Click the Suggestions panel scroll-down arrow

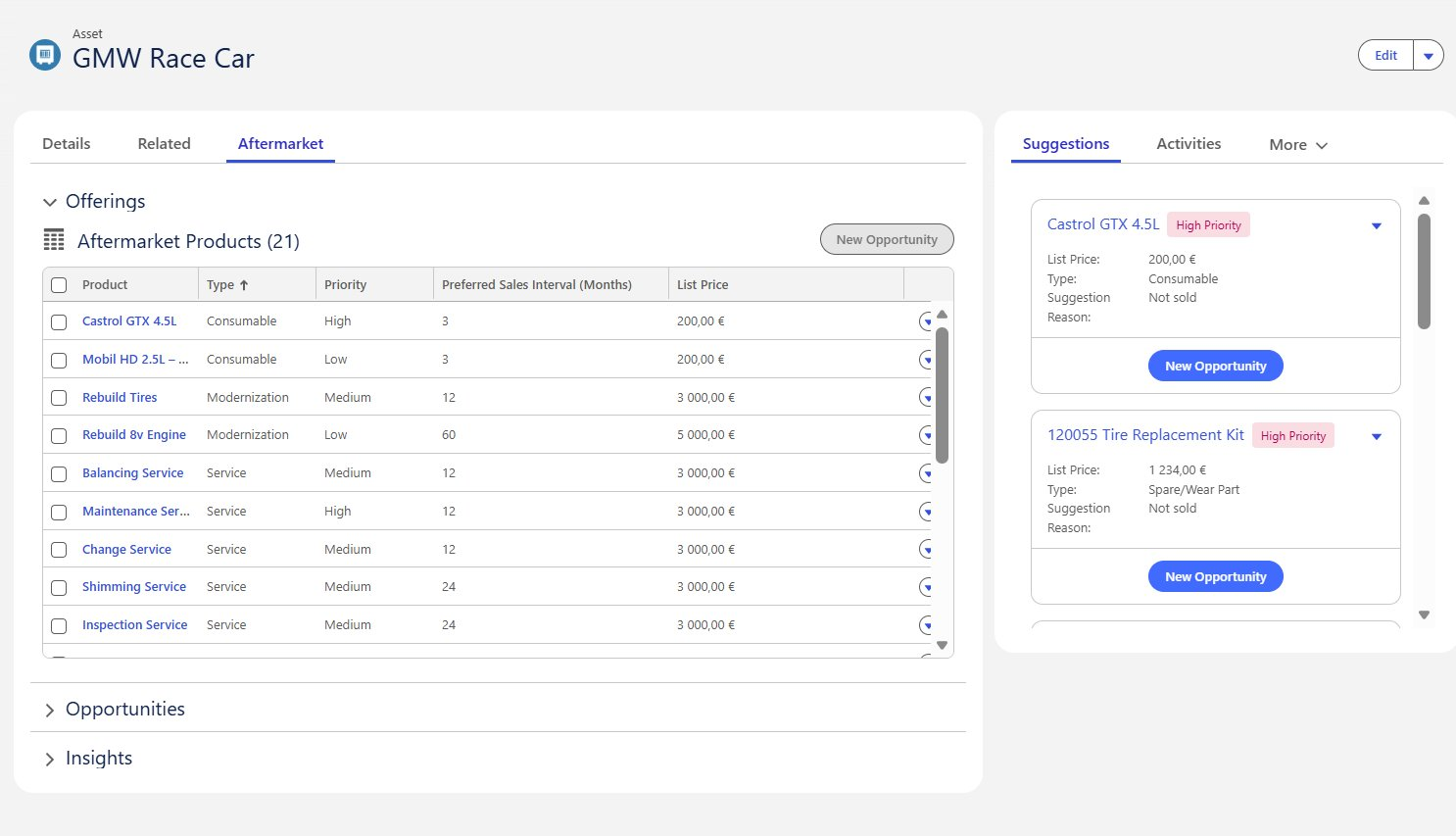1425,615
